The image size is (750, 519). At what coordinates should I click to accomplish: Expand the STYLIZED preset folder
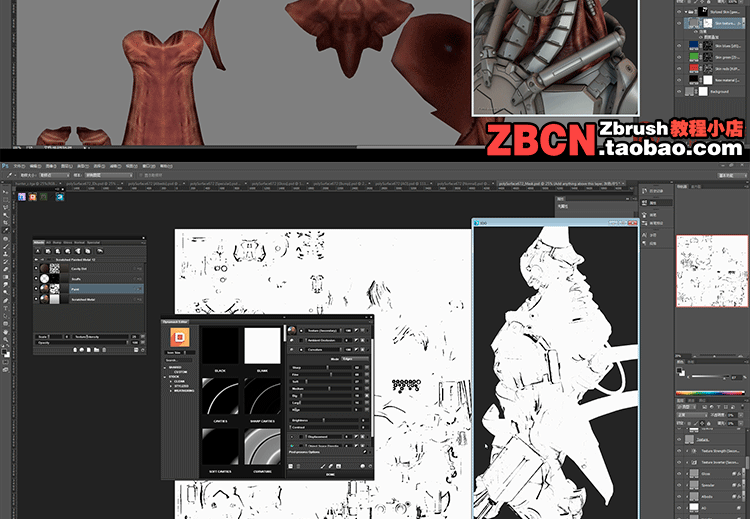click(x=171, y=386)
